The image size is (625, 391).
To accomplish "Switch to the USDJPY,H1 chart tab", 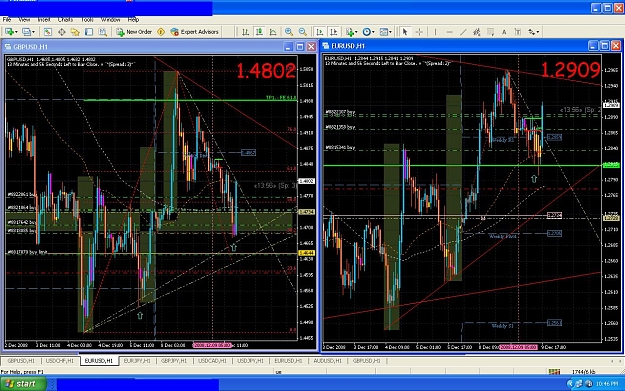I will tap(250, 361).
